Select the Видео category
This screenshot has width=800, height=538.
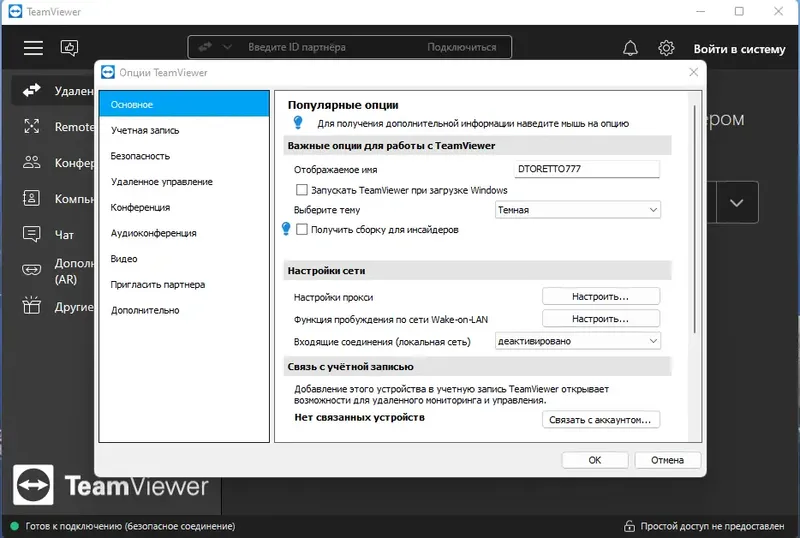(184, 259)
